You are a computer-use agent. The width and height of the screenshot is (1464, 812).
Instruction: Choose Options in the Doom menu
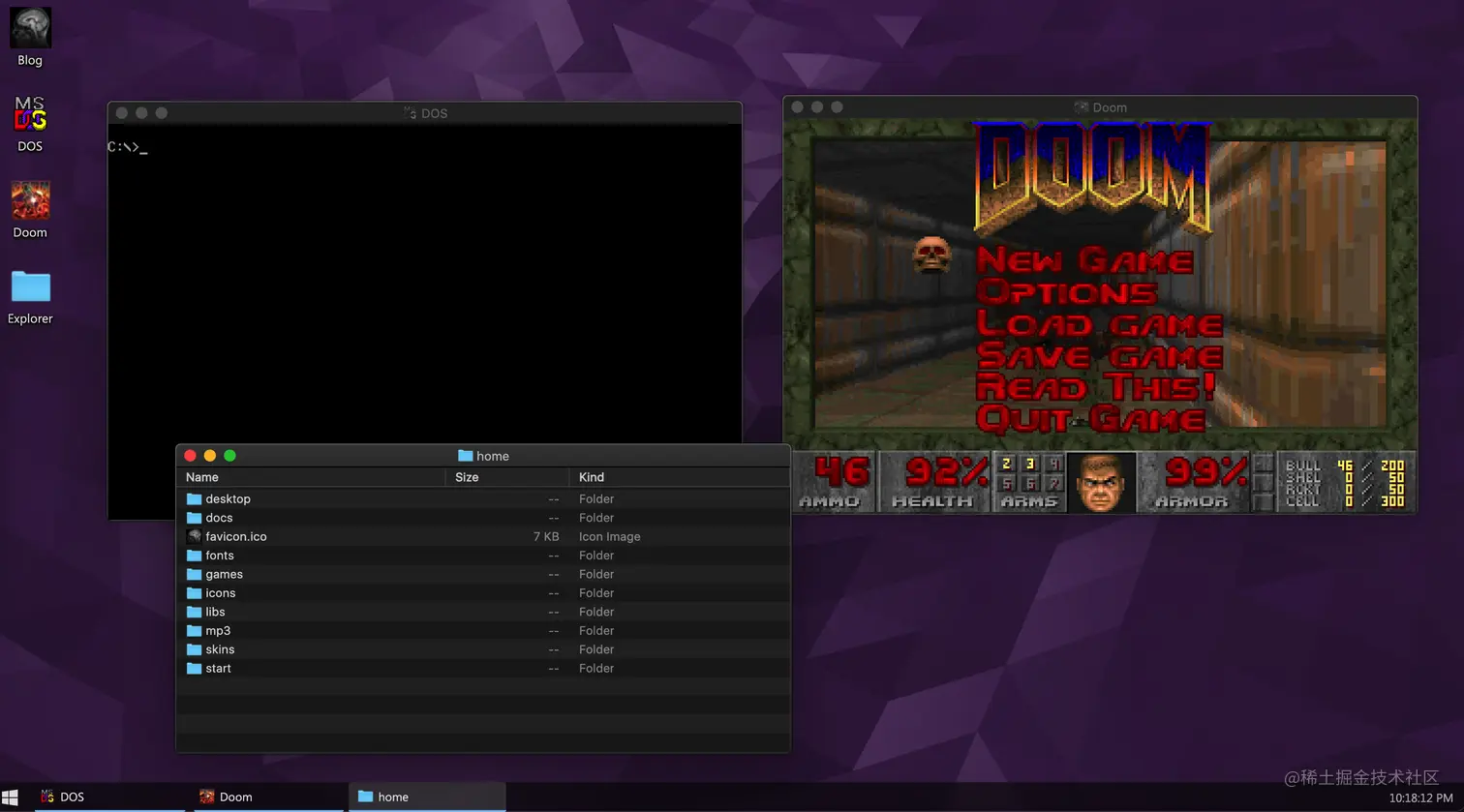click(1067, 292)
